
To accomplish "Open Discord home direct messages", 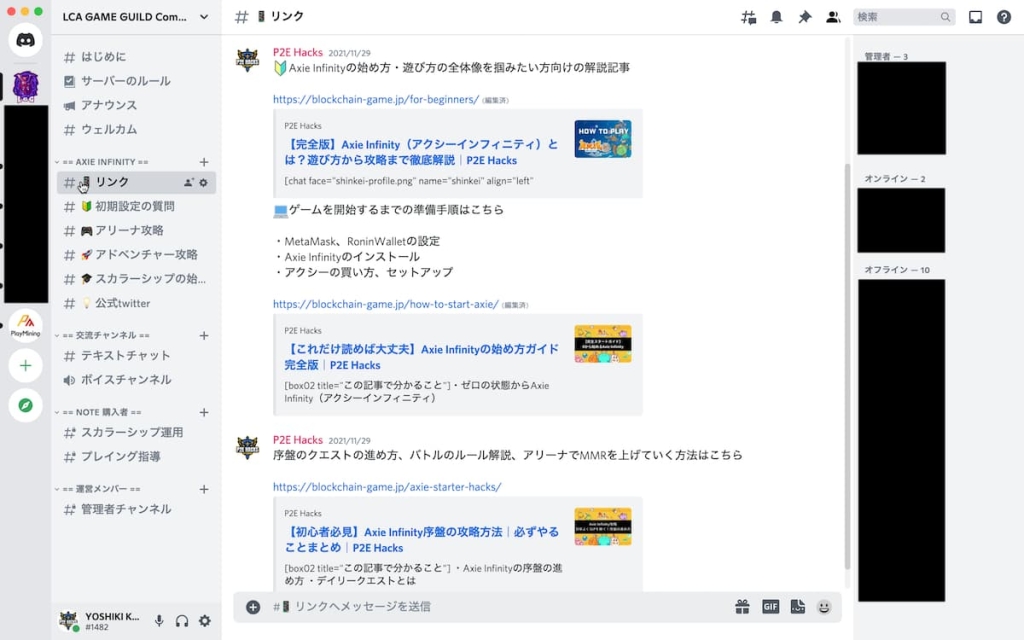I will 26,40.
